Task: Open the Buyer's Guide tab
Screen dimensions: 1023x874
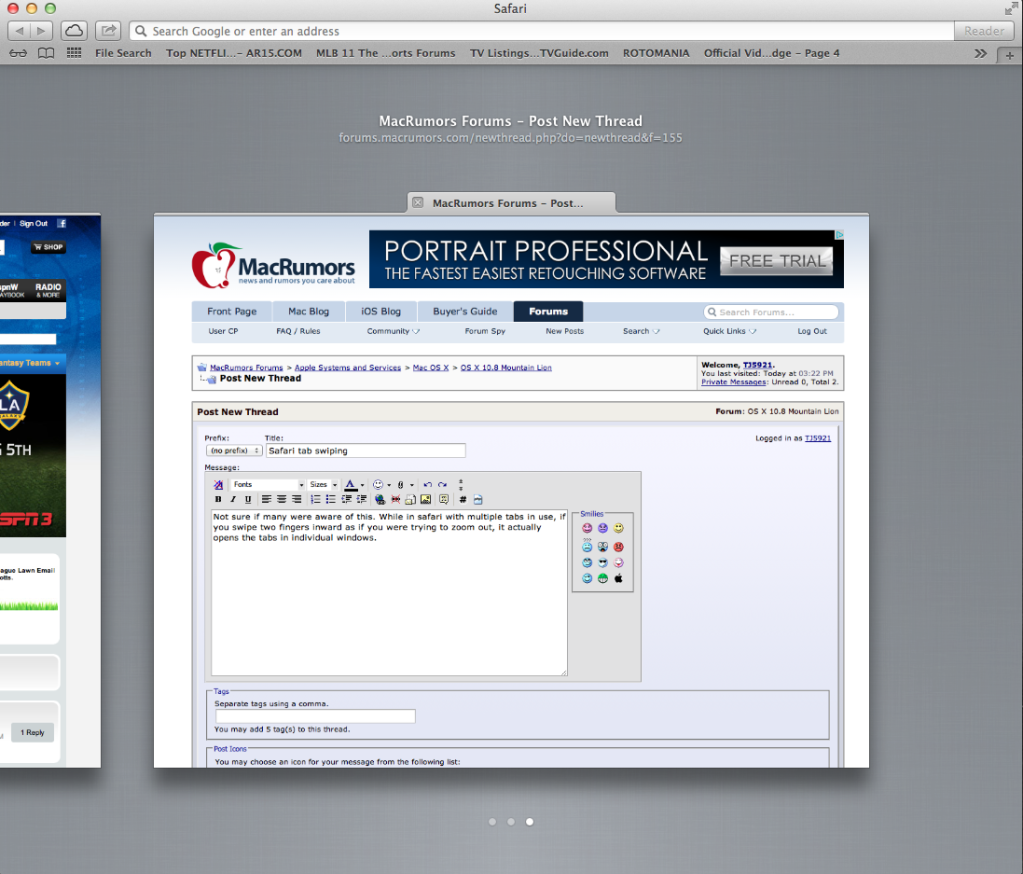Action: (465, 312)
